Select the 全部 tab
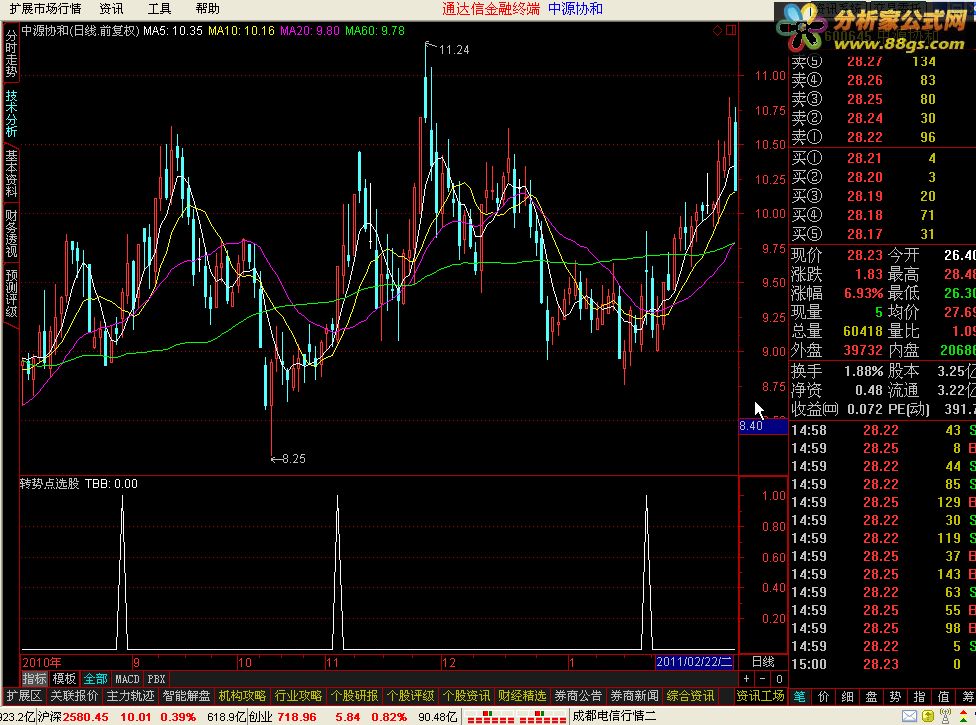The width and height of the screenshot is (976, 725). pyautogui.click(x=96, y=679)
